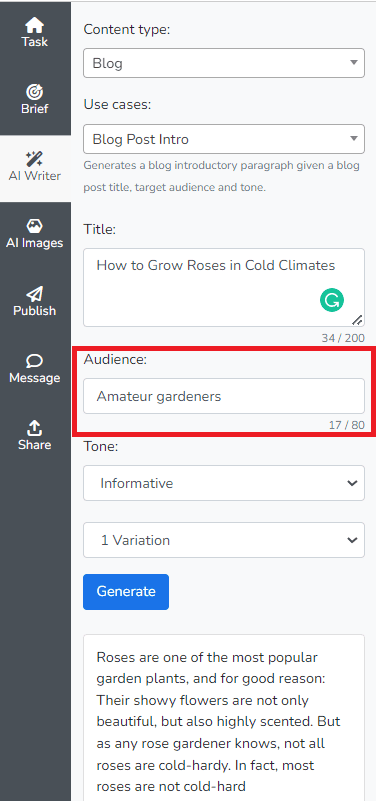Expand the 1 Variation dropdown

(224, 540)
